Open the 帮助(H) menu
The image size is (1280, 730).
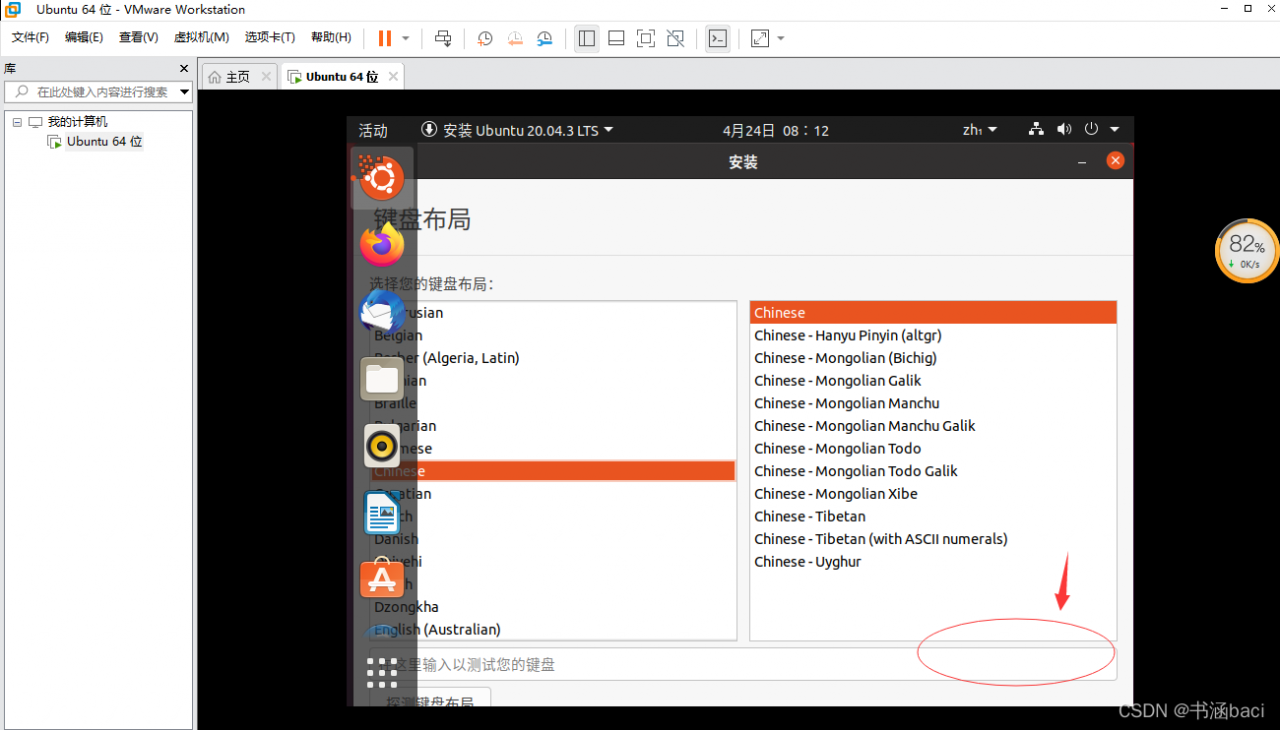pyautogui.click(x=331, y=38)
